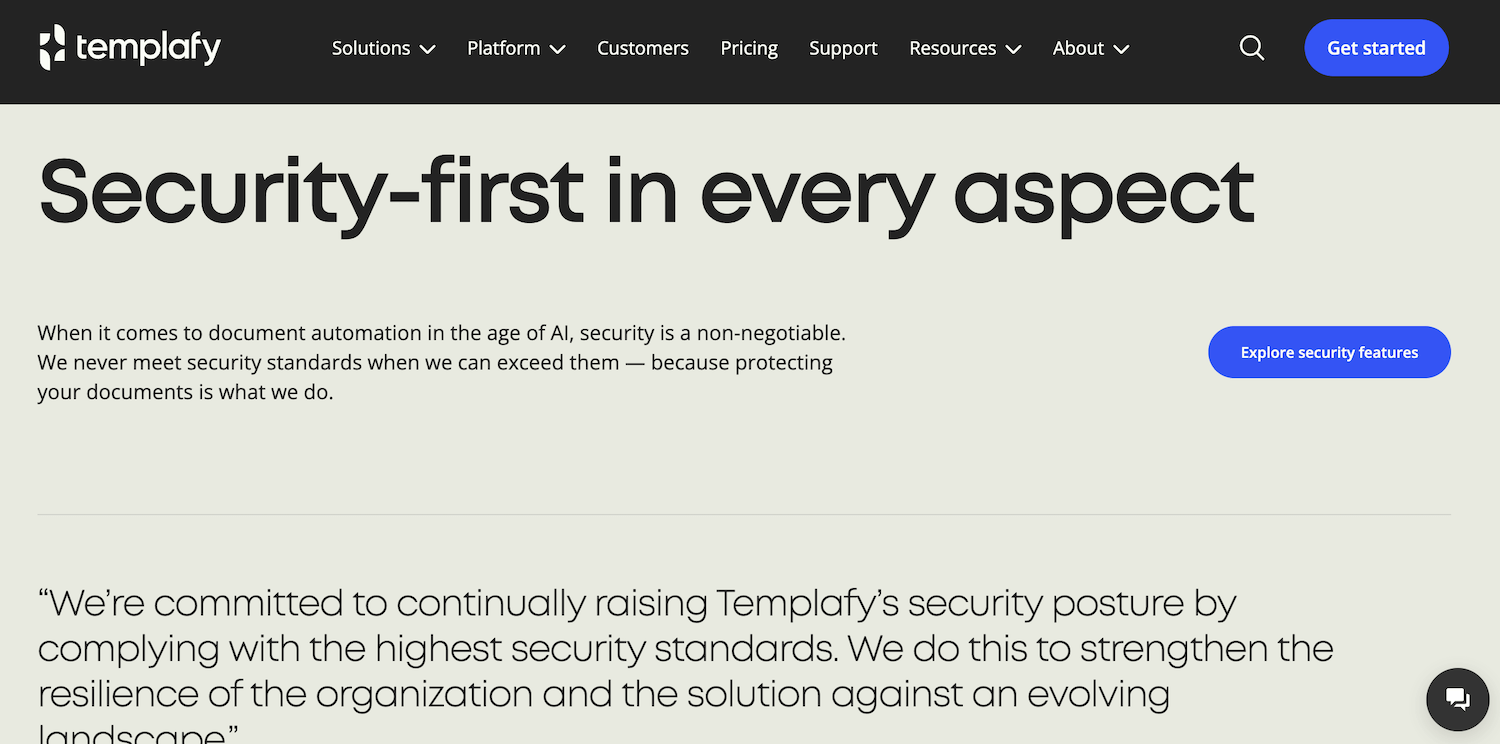Expand the Platform dropdown chevron
Screen dimensions: 1500x744
[x=558, y=49]
